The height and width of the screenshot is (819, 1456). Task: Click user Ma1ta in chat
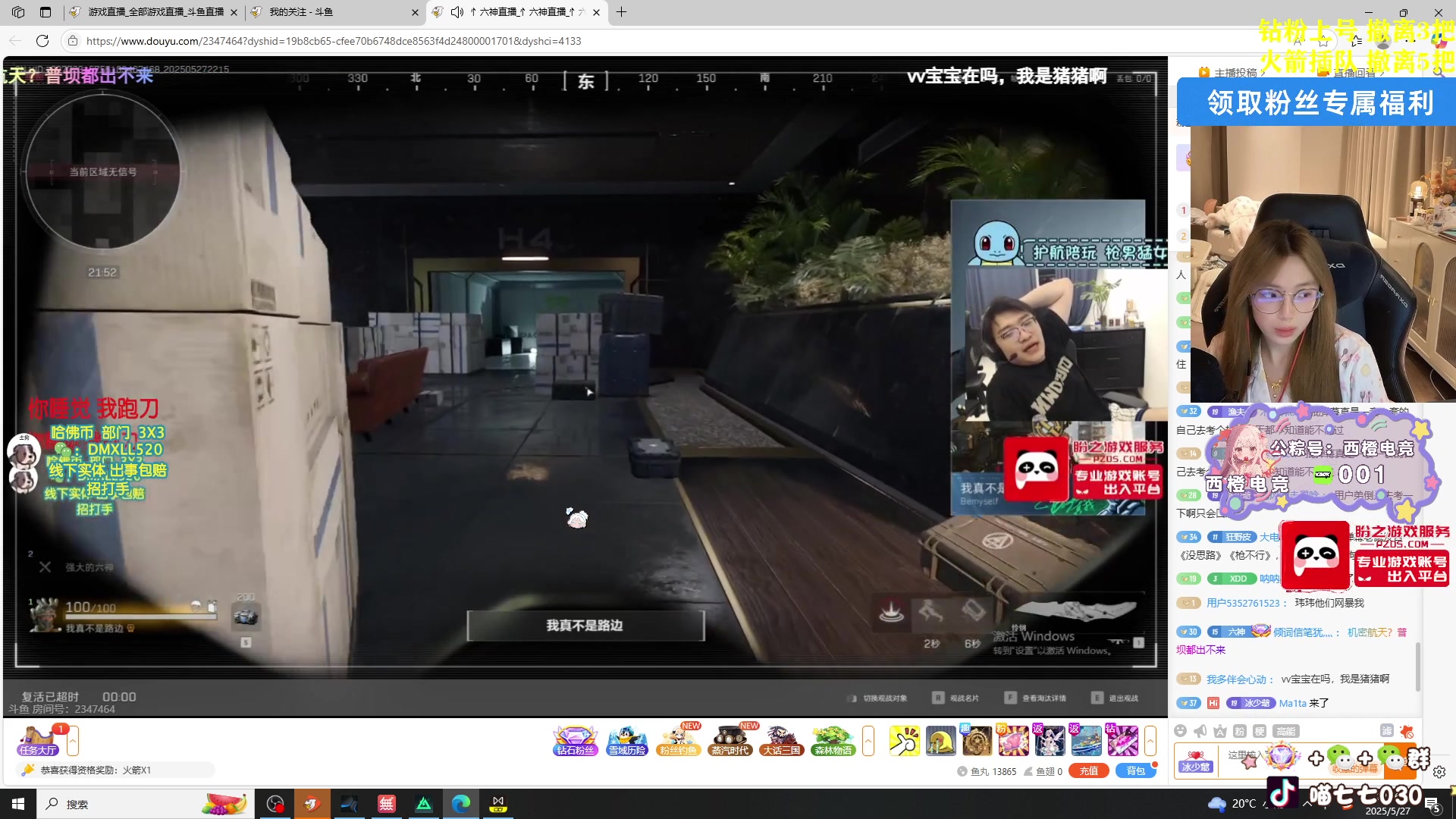(x=1292, y=703)
